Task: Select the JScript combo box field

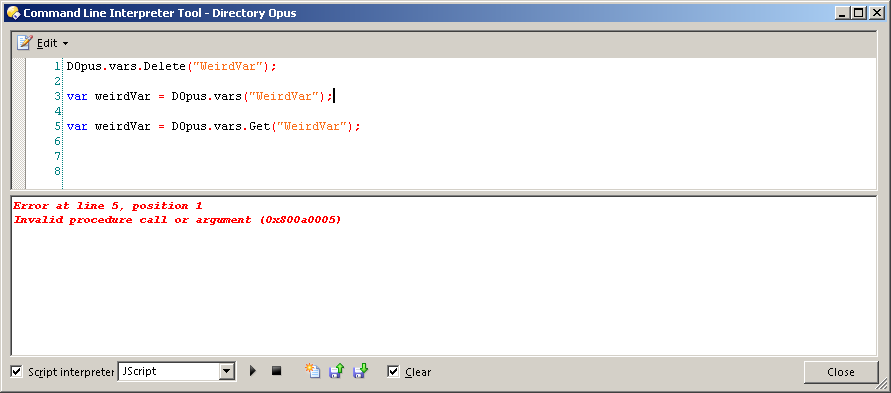Action: click(169, 371)
